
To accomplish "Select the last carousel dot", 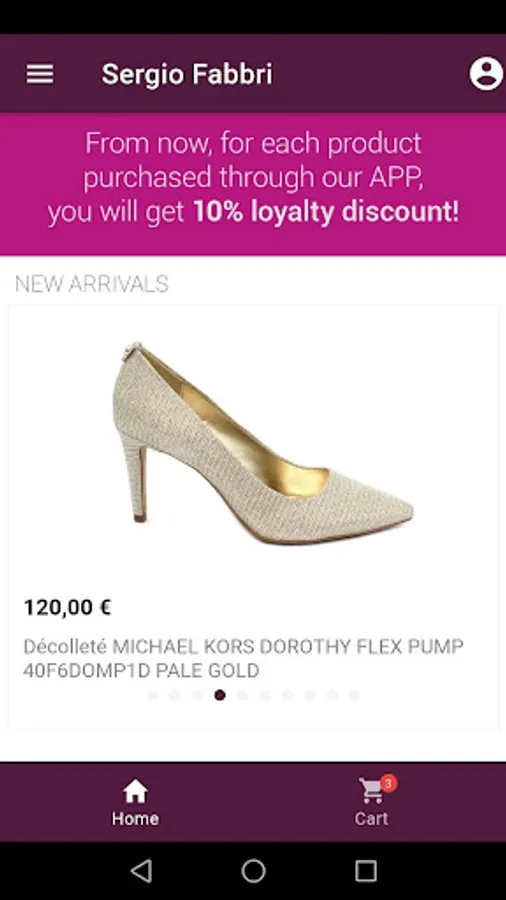I will coord(355,695).
